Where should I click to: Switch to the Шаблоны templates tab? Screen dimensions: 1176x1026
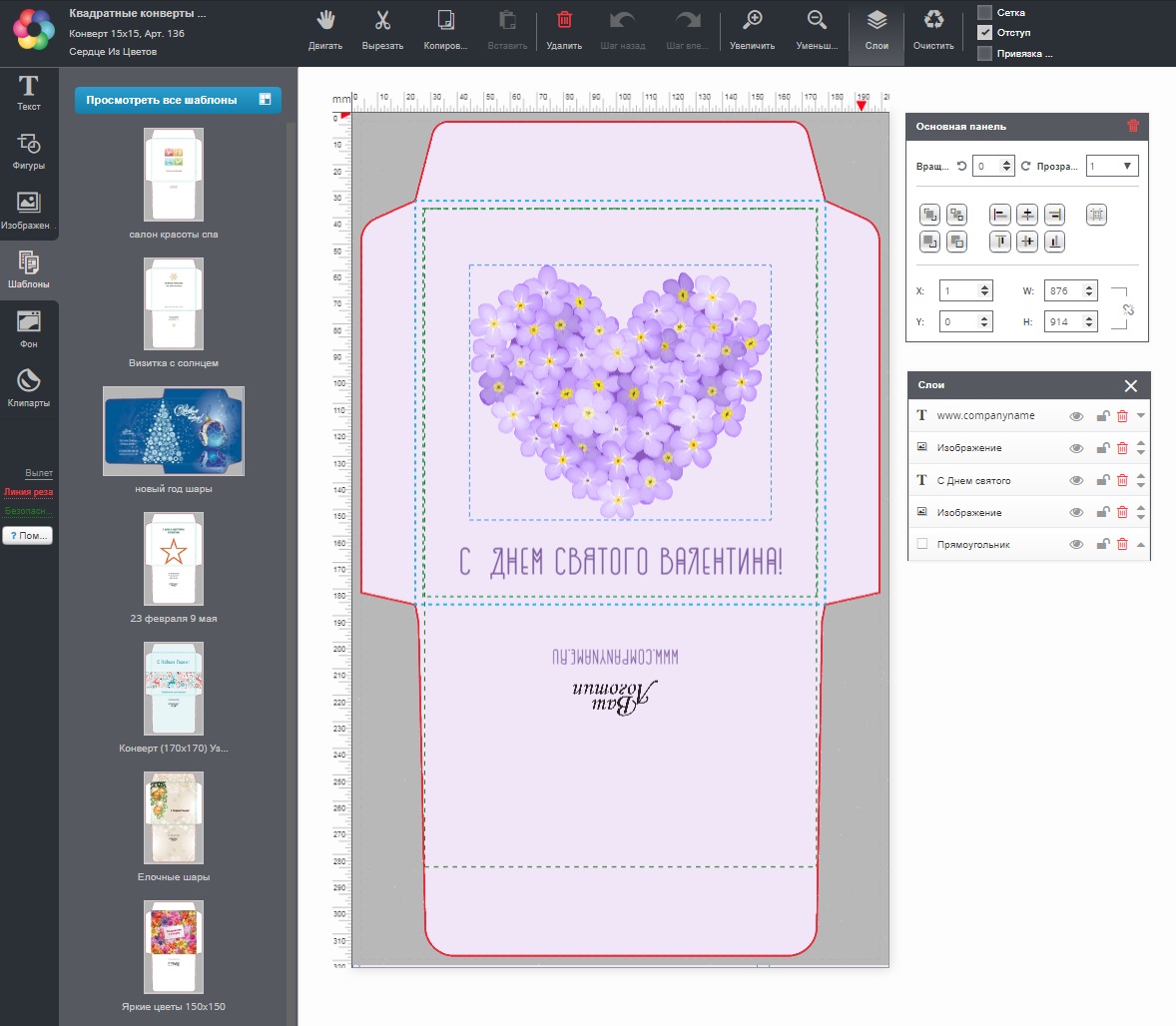[x=29, y=270]
